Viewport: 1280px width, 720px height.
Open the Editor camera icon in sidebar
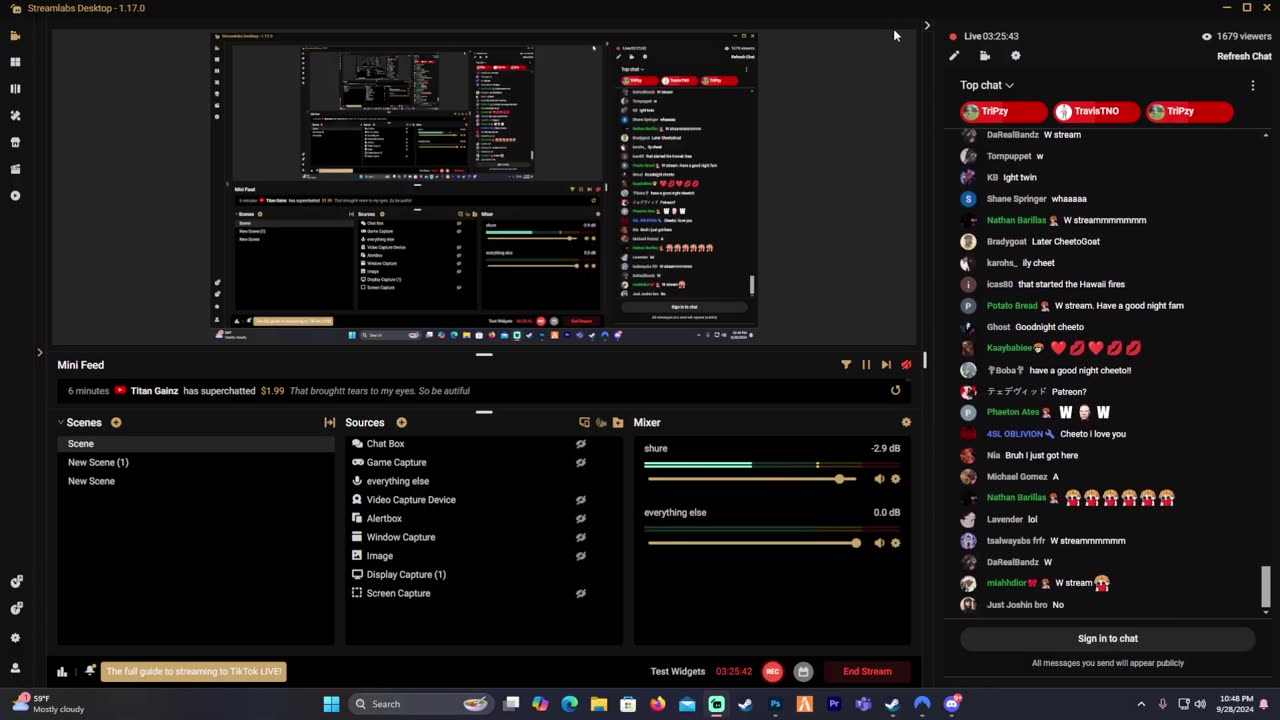point(15,35)
